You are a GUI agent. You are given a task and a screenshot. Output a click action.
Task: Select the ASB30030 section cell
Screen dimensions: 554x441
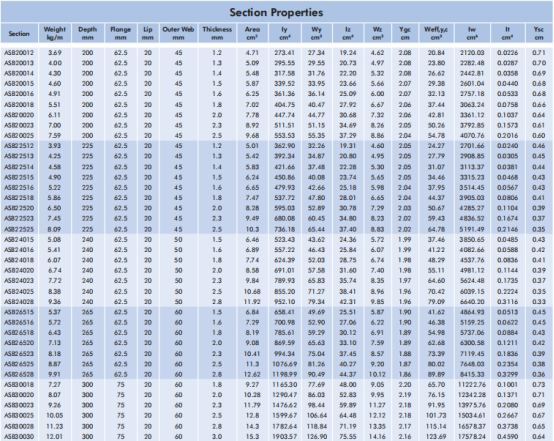[19, 437]
